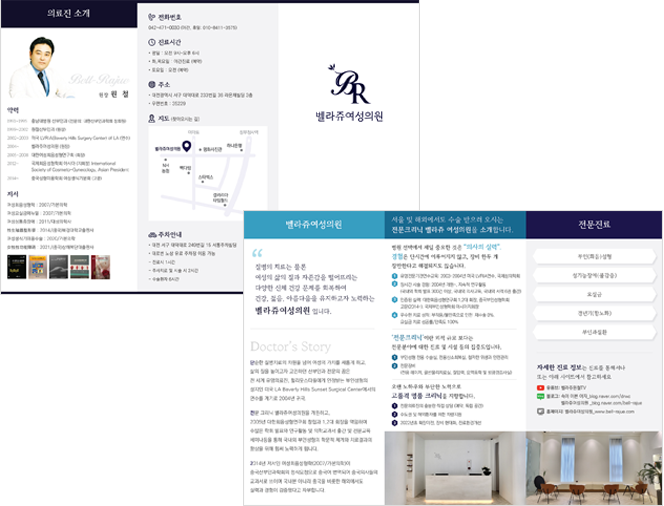Click the 의료진 소개 header
The height and width of the screenshot is (506, 664).
(x=69, y=13)
